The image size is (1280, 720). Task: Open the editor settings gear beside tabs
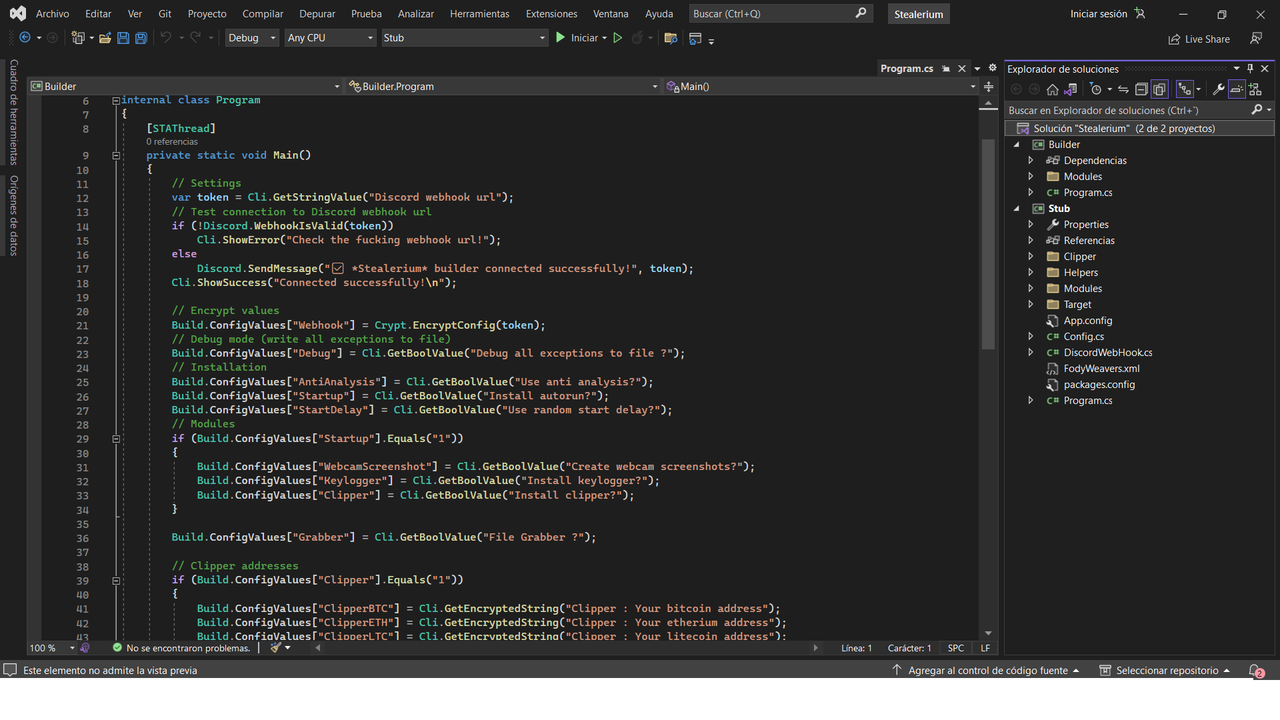coord(993,68)
